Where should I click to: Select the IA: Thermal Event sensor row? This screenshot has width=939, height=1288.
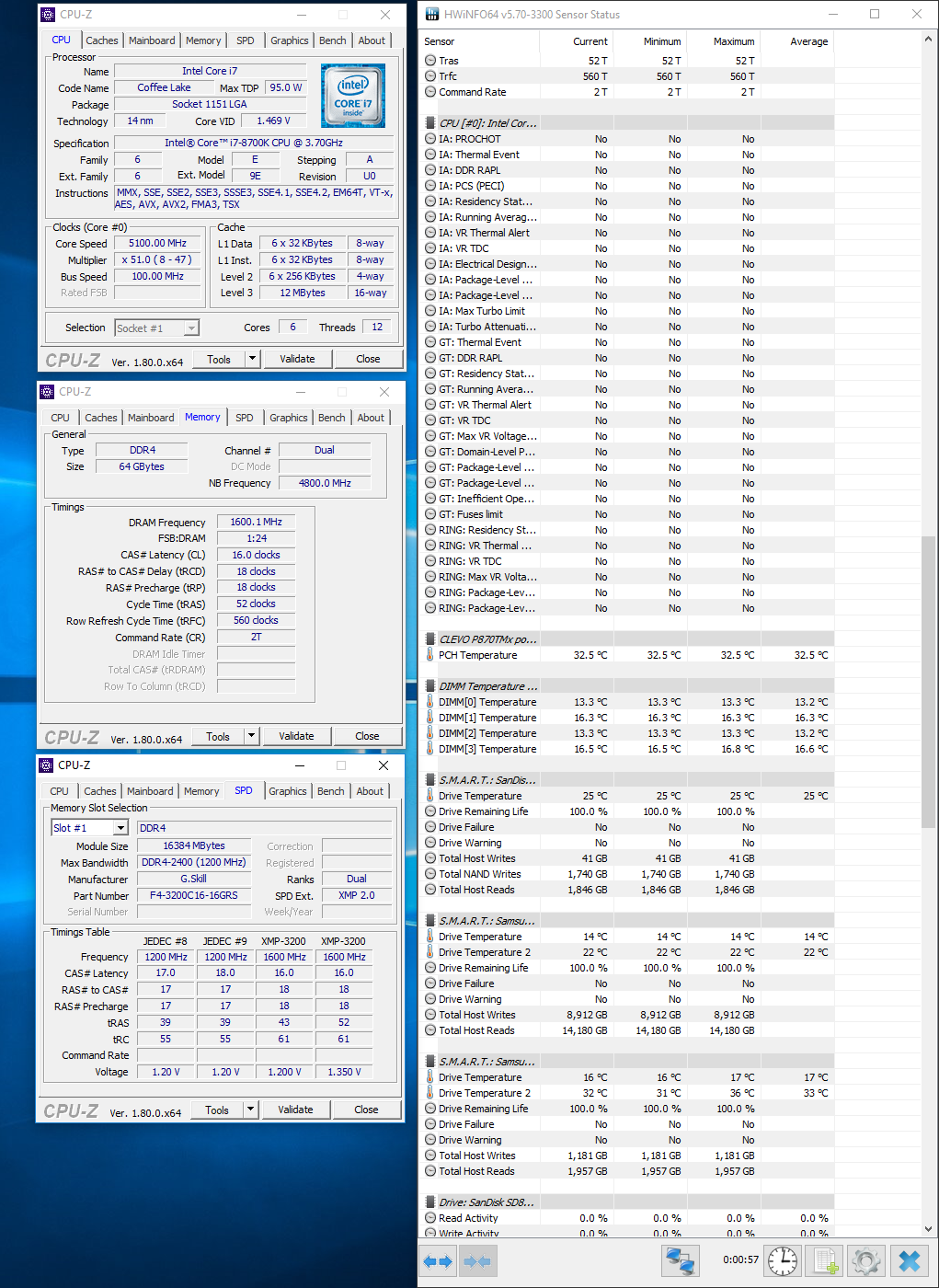[x=627, y=155]
